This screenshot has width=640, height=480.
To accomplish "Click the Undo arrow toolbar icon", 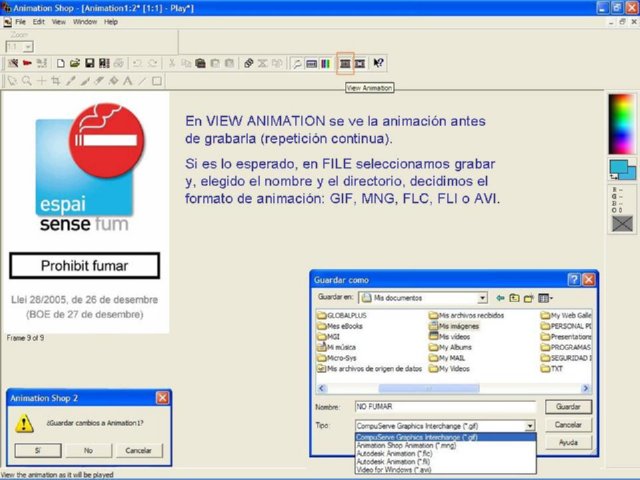I will (x=138, y=63).
